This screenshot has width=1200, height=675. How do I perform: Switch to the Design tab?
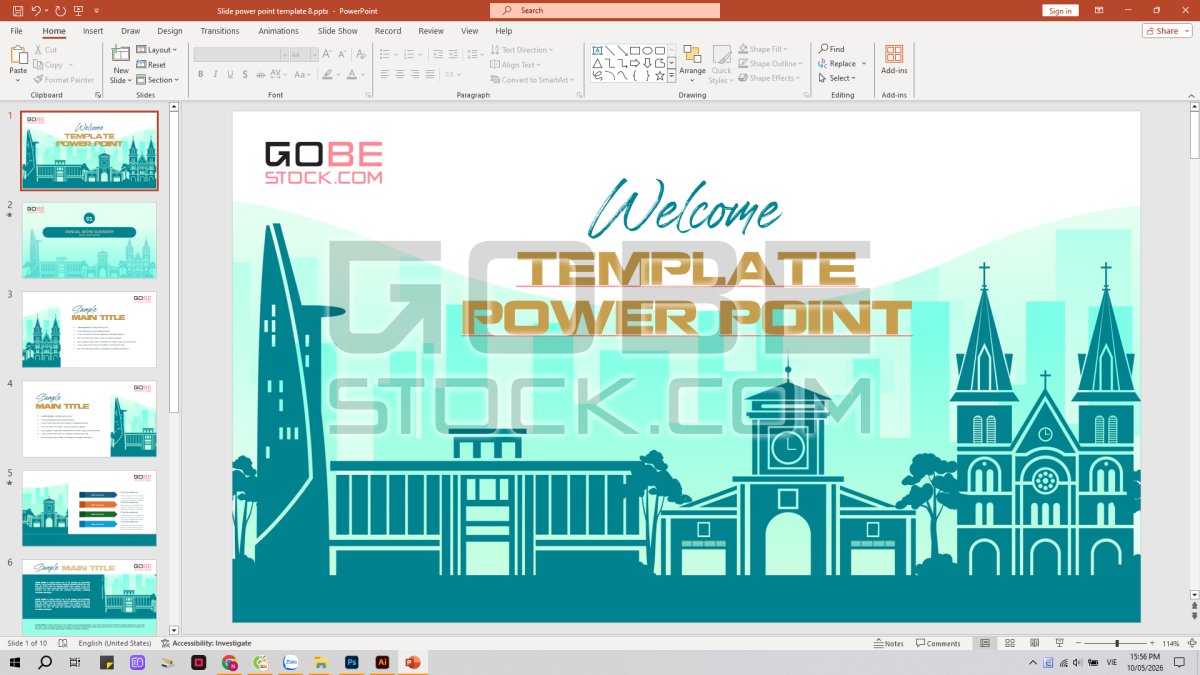click(170, 31)
